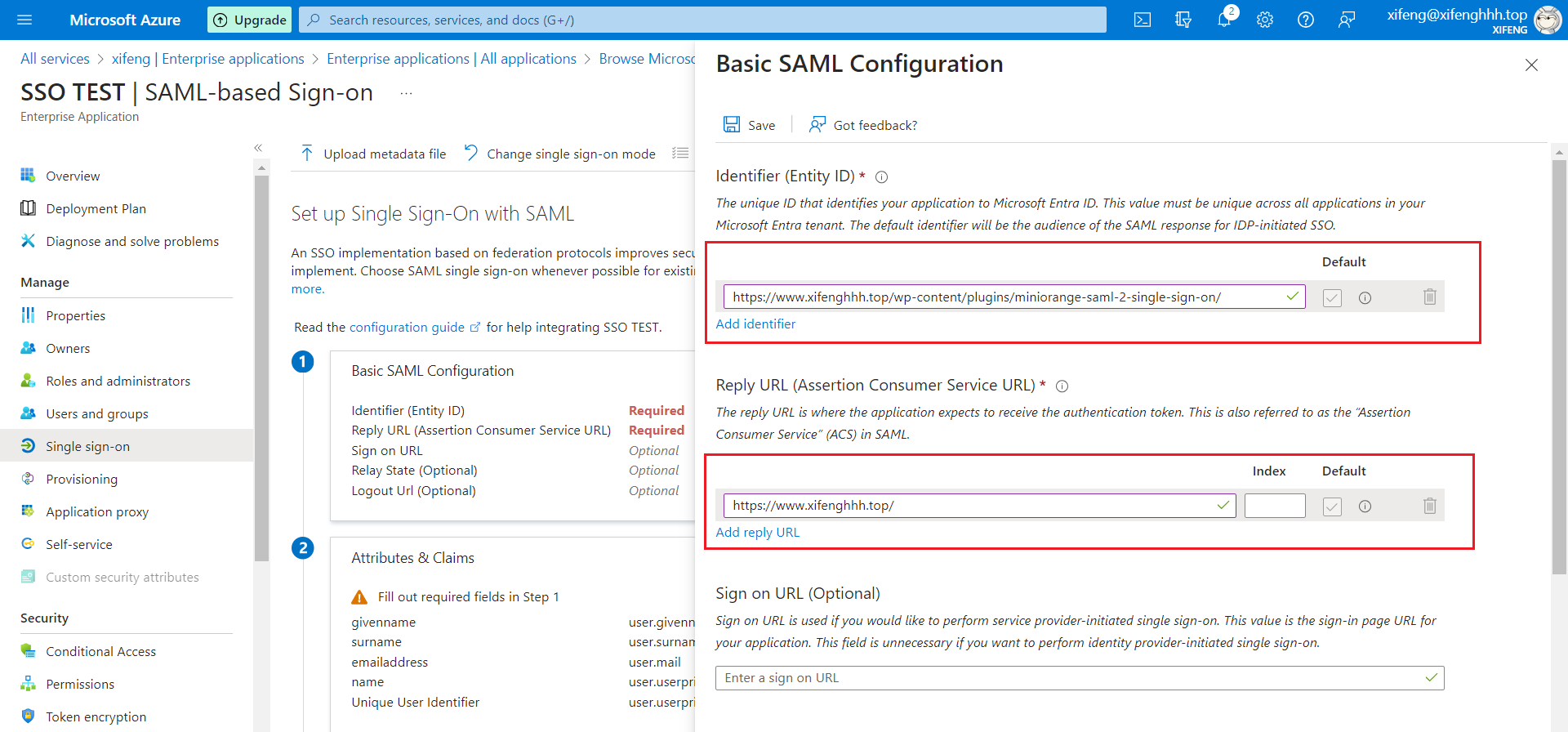
Task: Delete the identifier entry with trash icon
Action: tap(1429, 297)
